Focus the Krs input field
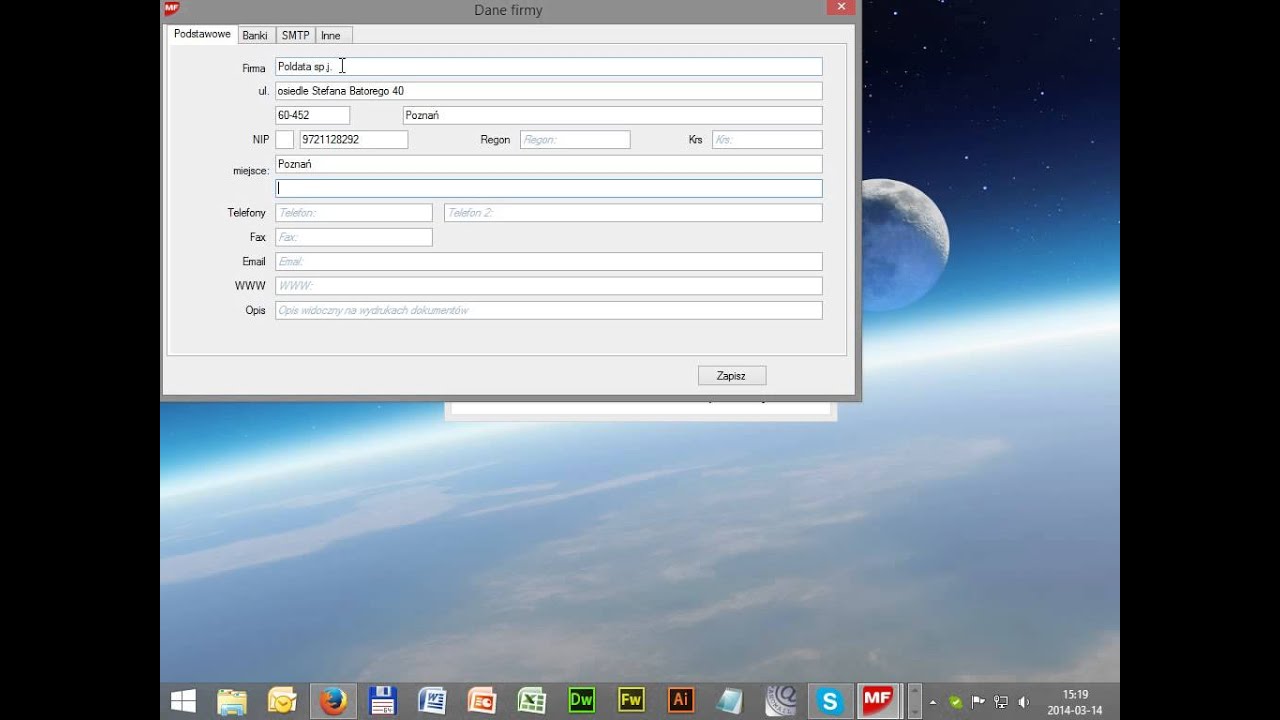1280x720 pixels. click(x=767, y=140)
